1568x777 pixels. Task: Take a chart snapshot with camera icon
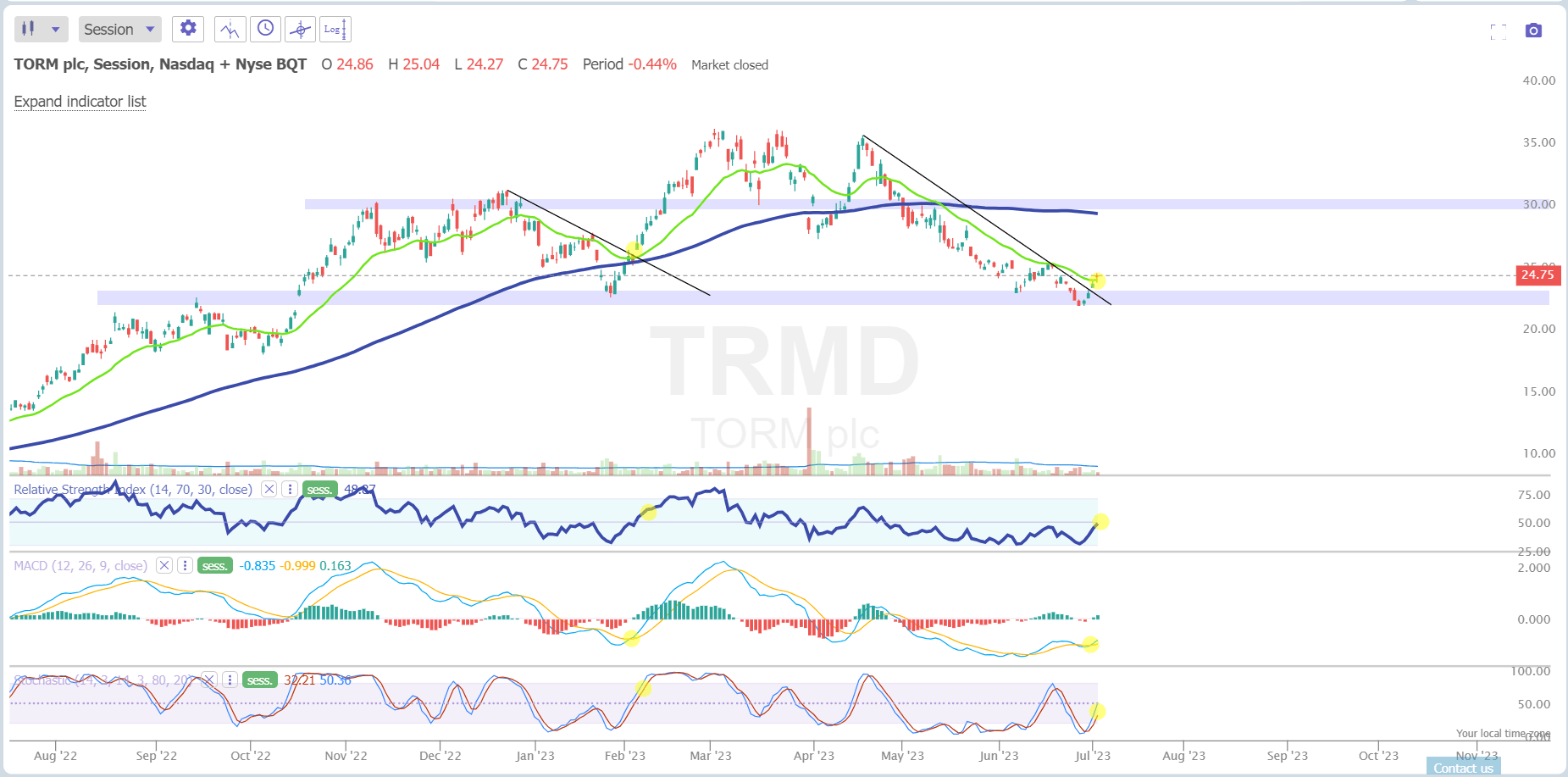[x=1533, y=31]
